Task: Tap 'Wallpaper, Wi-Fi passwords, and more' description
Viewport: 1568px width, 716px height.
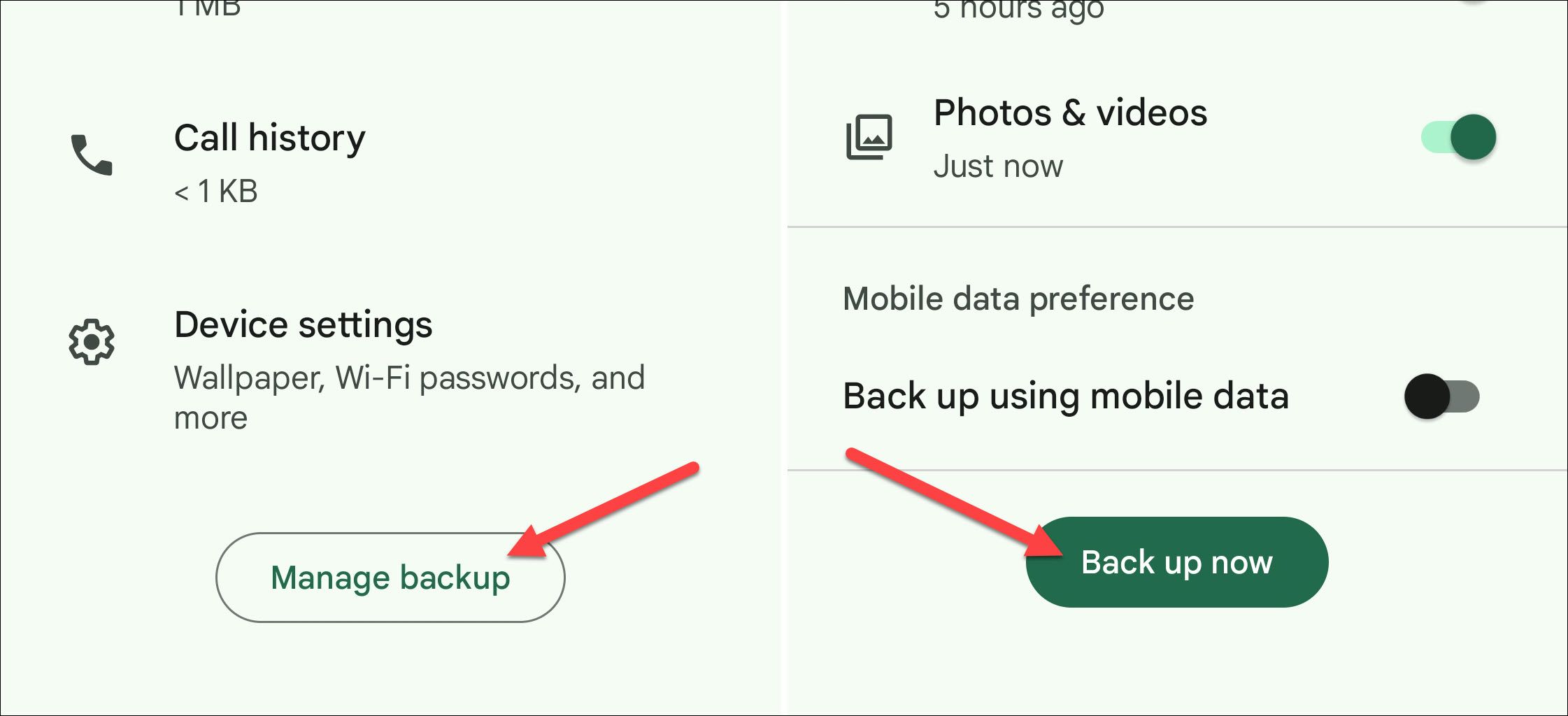Action: coord(409,397)
